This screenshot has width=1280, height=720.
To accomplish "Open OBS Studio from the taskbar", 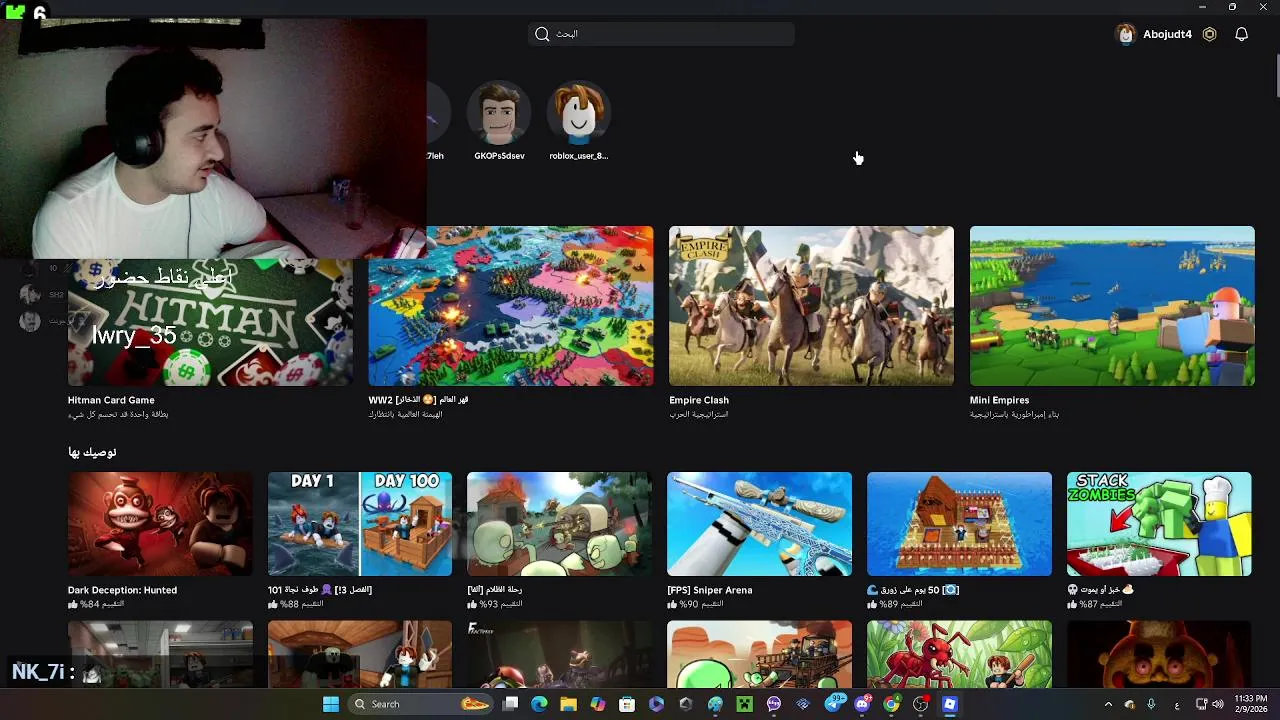I will click(x=920, y=704).
